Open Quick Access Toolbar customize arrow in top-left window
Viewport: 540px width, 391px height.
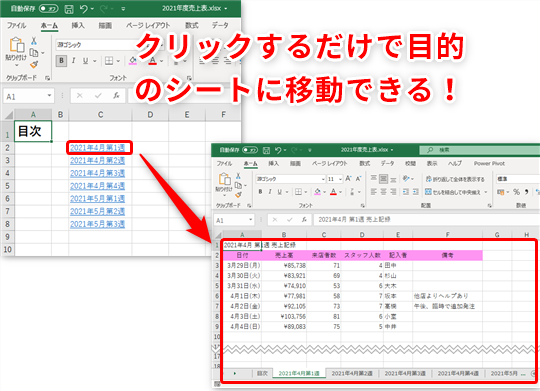pos(123,9)
